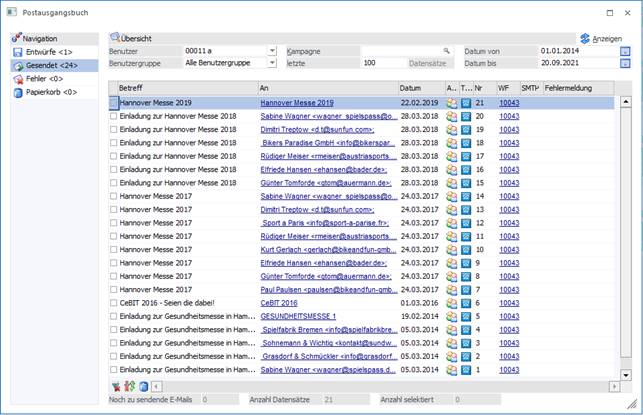Click the blue database icon in bottom toolbar
This screenshot has width=643, height=415.
tap(143, 386)
